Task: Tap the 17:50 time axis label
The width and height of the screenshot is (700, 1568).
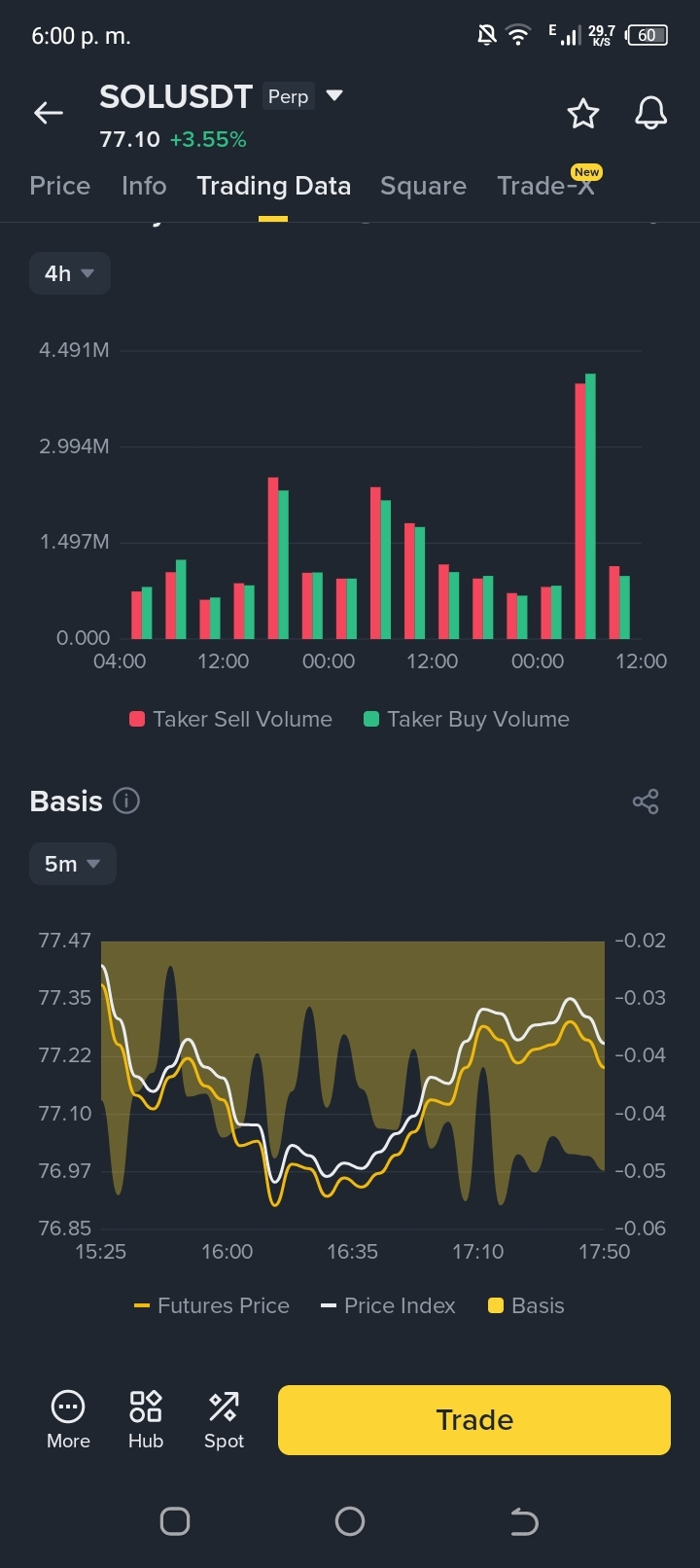Action: (x=604, y=1252)
